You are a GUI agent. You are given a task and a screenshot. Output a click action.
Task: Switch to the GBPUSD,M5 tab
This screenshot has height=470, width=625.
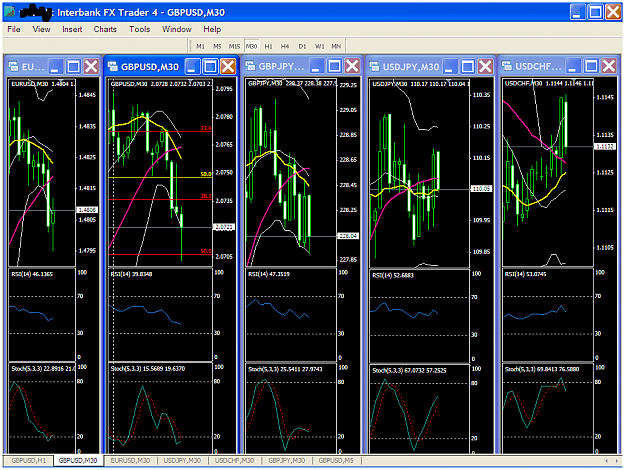click(336, 460)
